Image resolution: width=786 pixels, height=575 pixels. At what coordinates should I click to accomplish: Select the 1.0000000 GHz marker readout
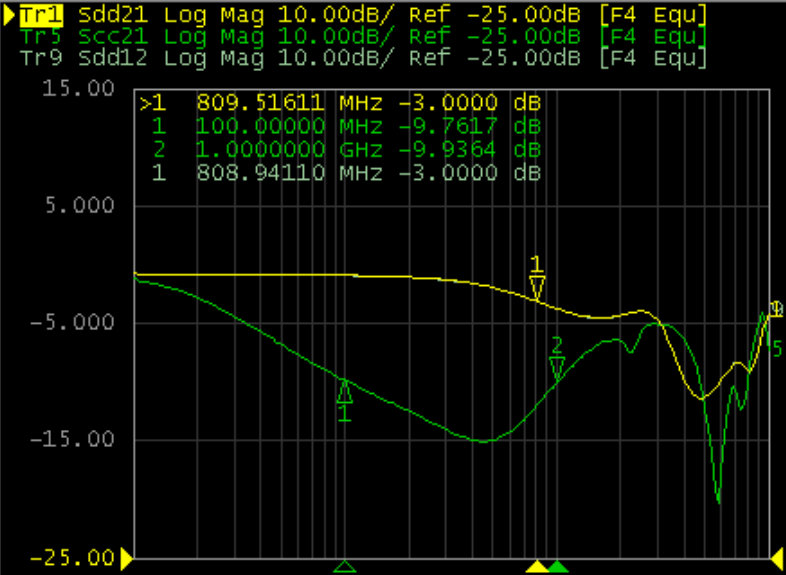click(340, 149)
